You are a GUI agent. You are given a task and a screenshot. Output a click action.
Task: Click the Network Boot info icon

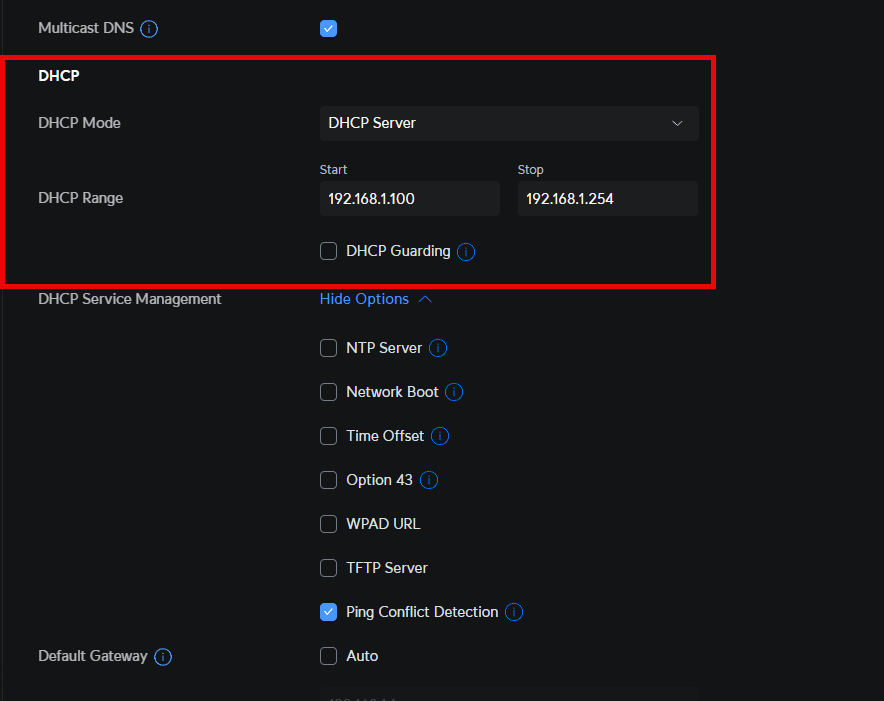454,392
